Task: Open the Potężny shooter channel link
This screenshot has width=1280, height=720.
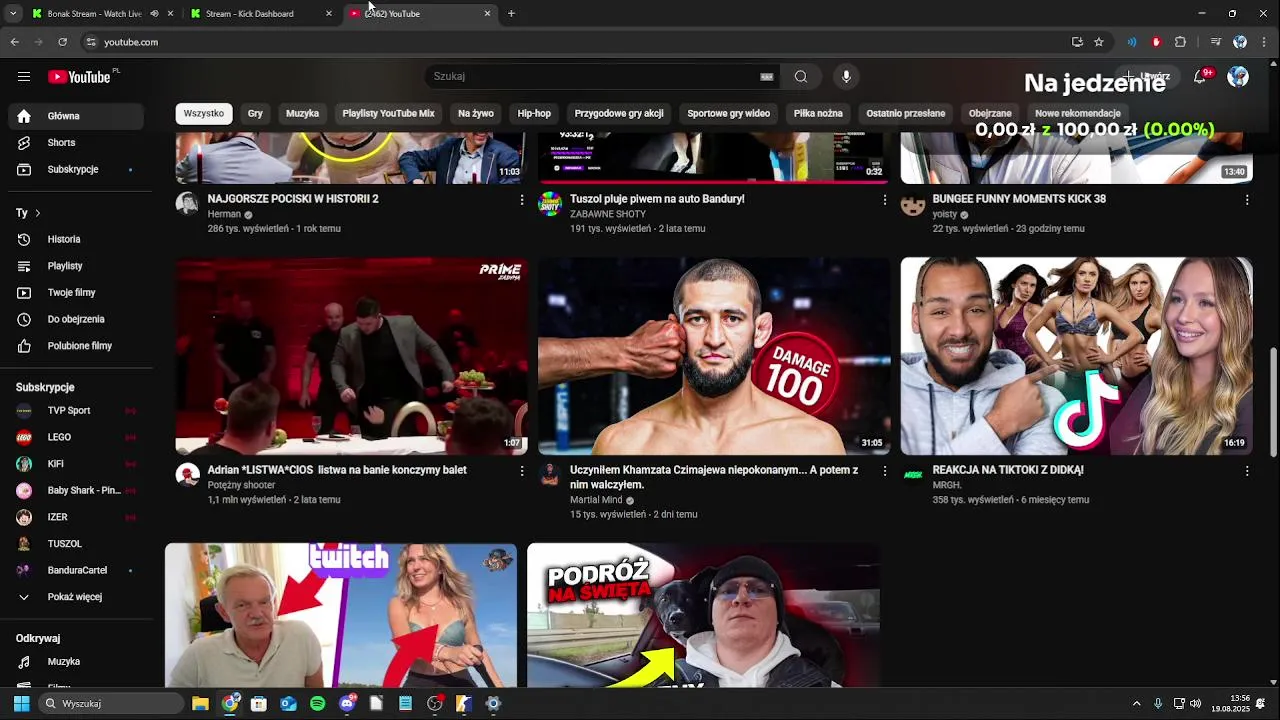Action: 241,485
